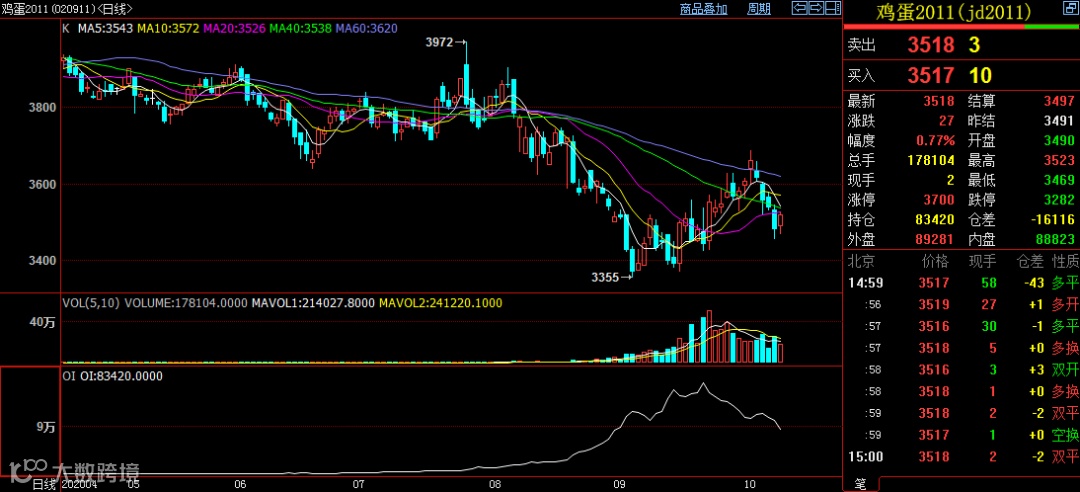
Task: Click the 幅度 value 0.77%
Action: pos(935,141)
